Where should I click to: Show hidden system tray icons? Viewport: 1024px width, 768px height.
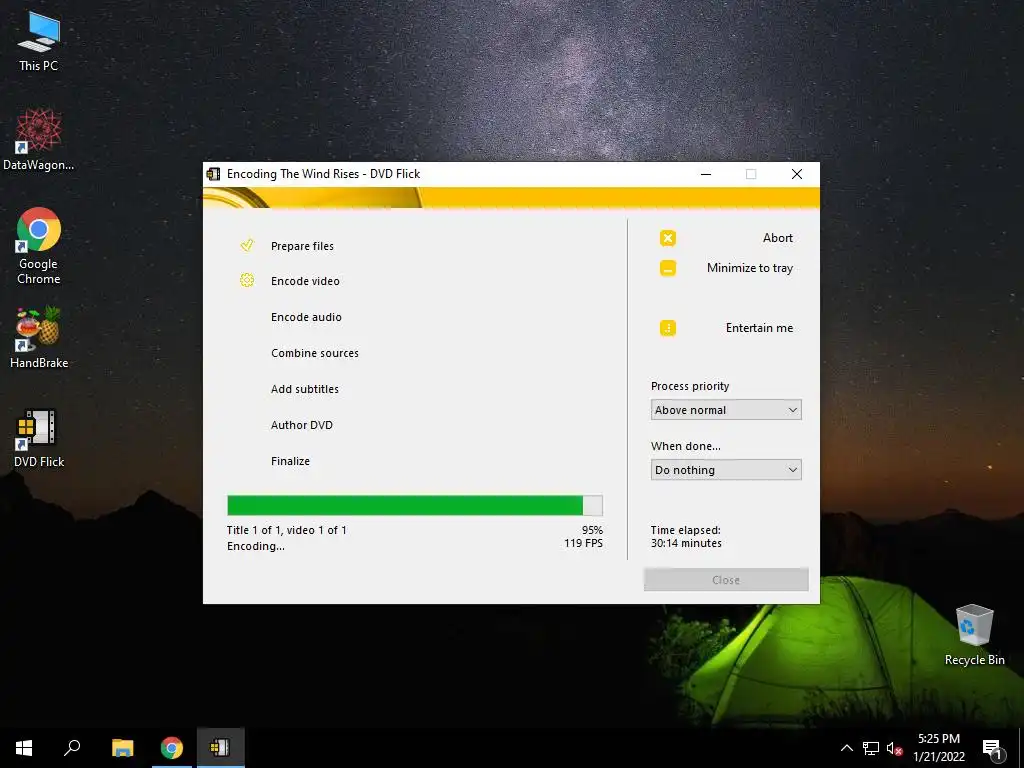pos(846,748)
